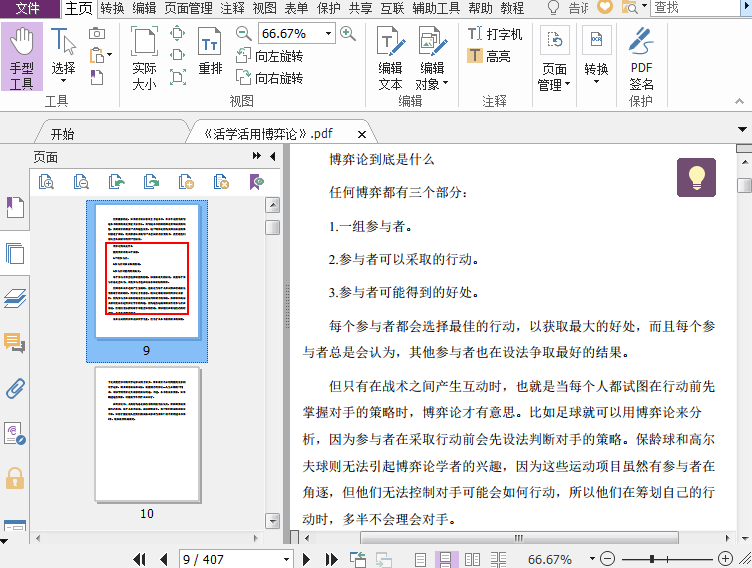Click PDF Sign (PDF签名)
This screenshot has width=752, height=568.
coord(641,58)
